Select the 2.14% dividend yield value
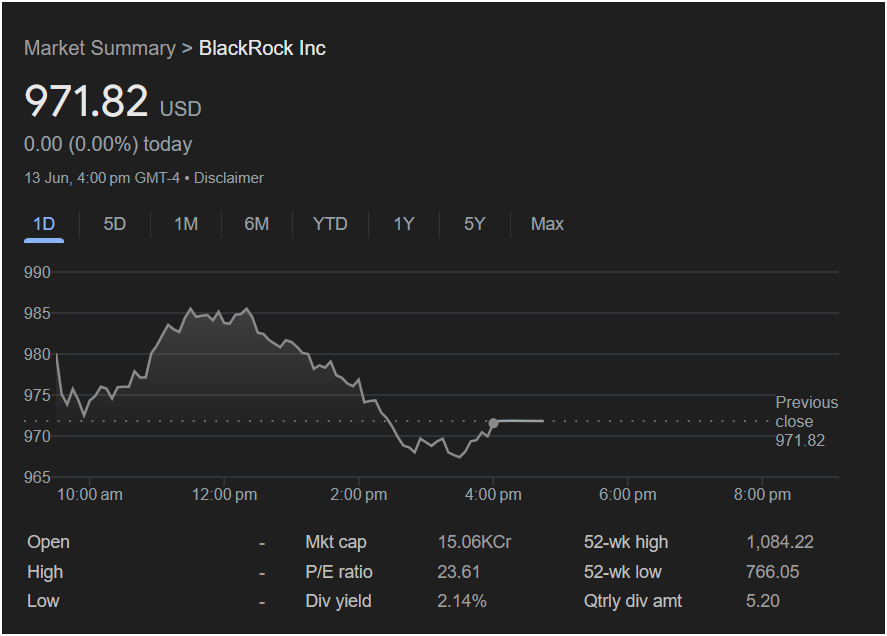The height and width of the screenshot is (636, 887). (x=462, y=601)
